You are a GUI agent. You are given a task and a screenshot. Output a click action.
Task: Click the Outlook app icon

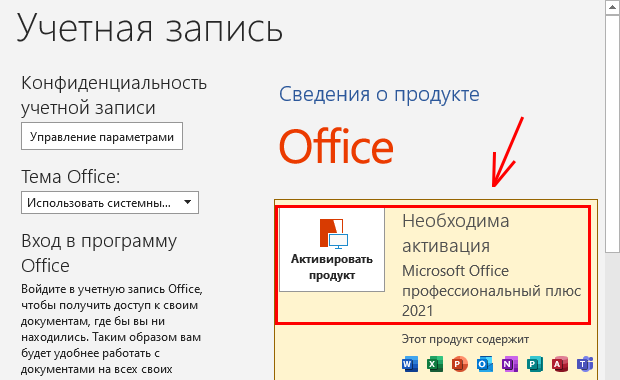(485, 364)
